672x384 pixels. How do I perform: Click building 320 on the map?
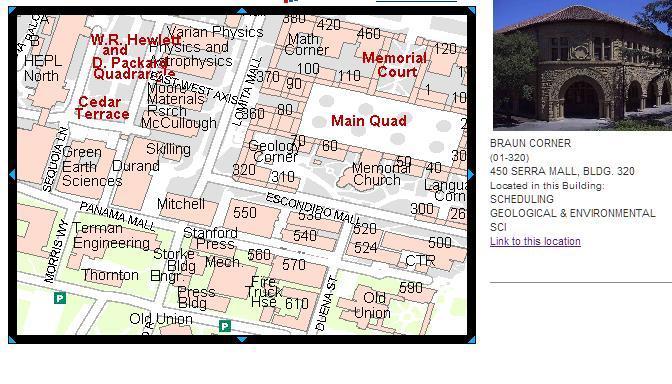point(244,170)
